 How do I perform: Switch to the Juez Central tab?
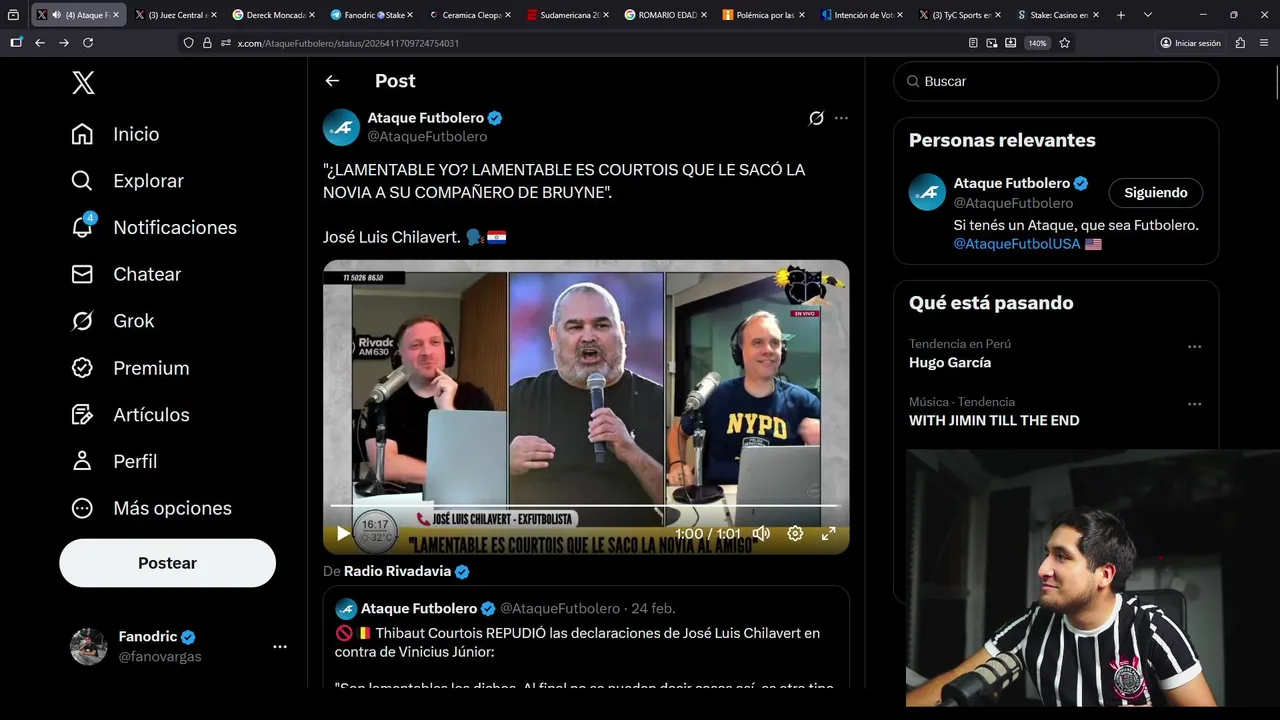click(174, 15)
